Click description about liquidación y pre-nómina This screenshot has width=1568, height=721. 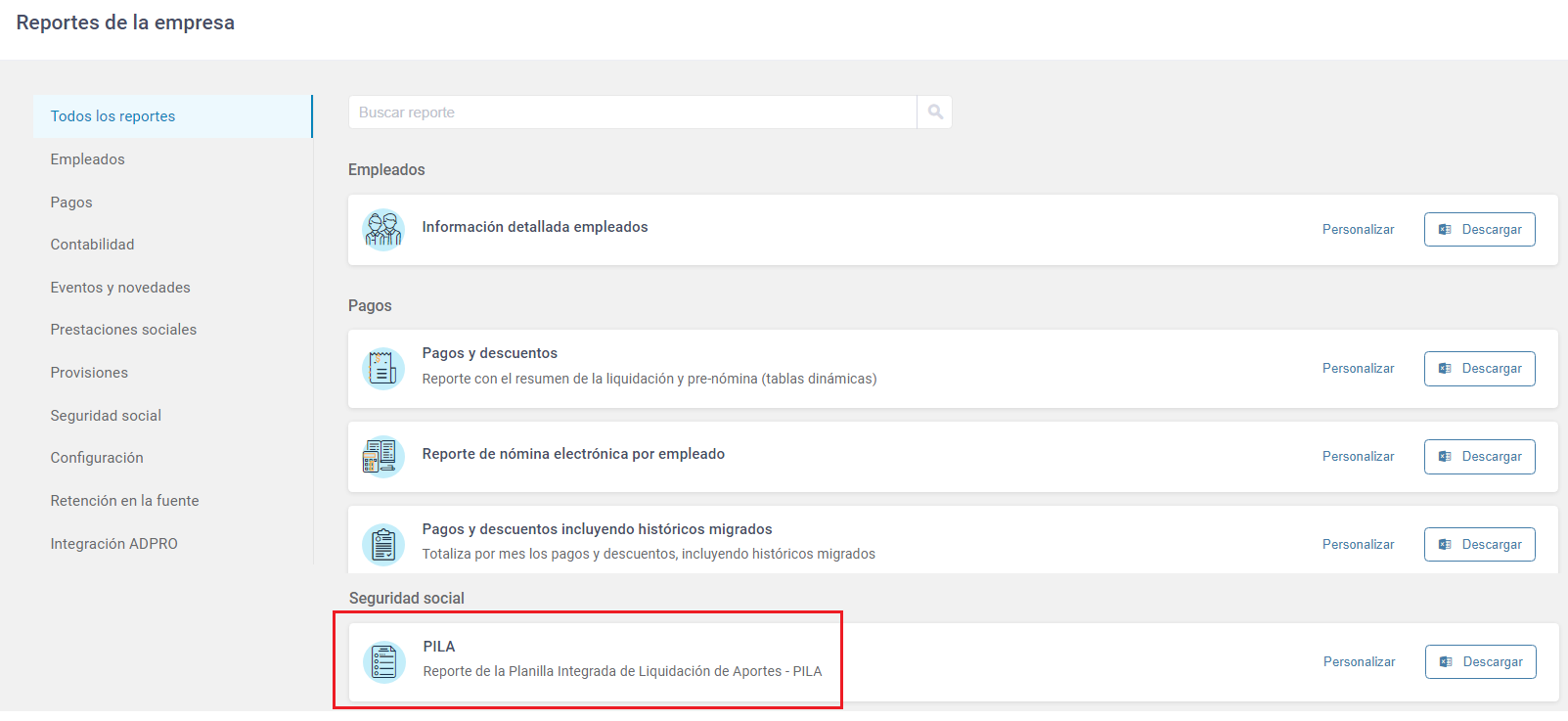pyautogui.click(x=650, y=379)
